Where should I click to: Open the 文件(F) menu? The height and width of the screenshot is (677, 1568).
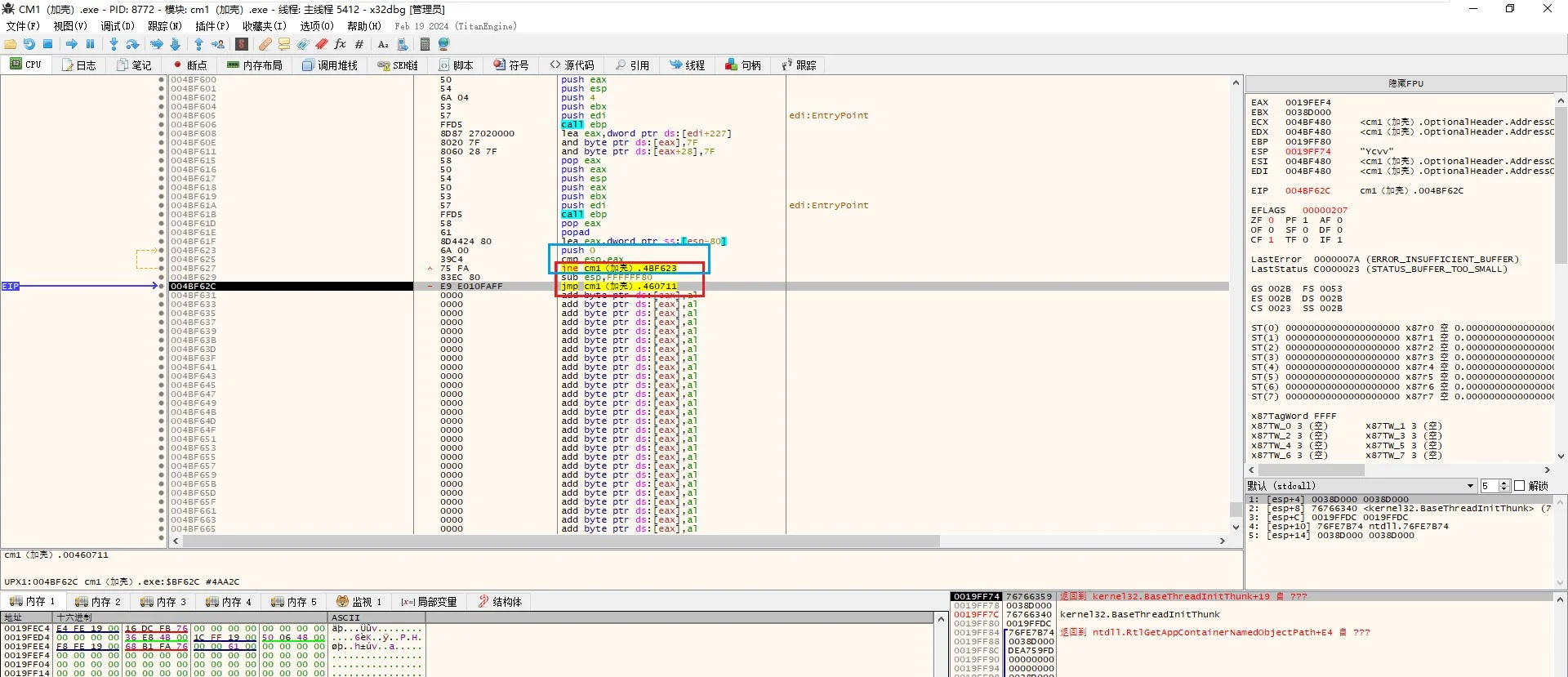(x=23, y=26)
